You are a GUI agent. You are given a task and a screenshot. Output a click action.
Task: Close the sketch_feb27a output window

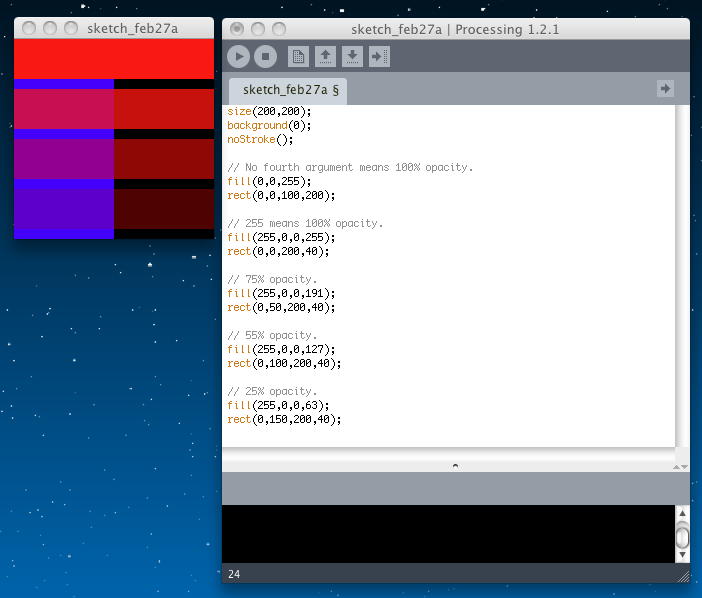click(25, 28)
